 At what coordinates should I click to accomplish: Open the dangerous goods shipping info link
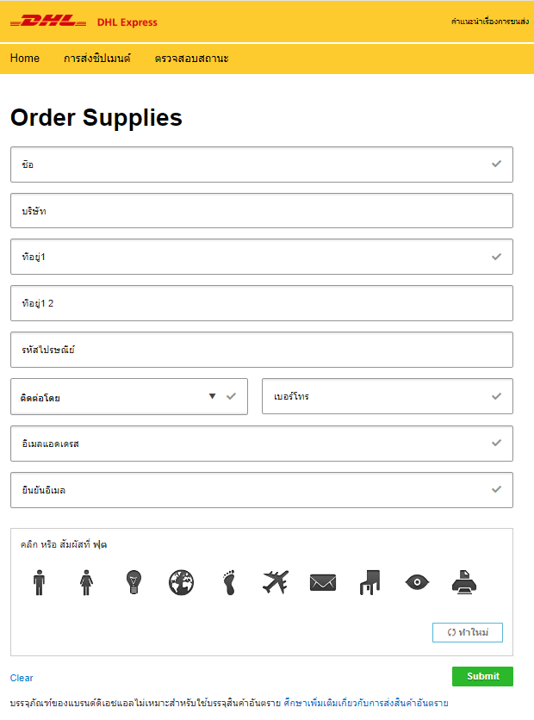click(366, 703)
